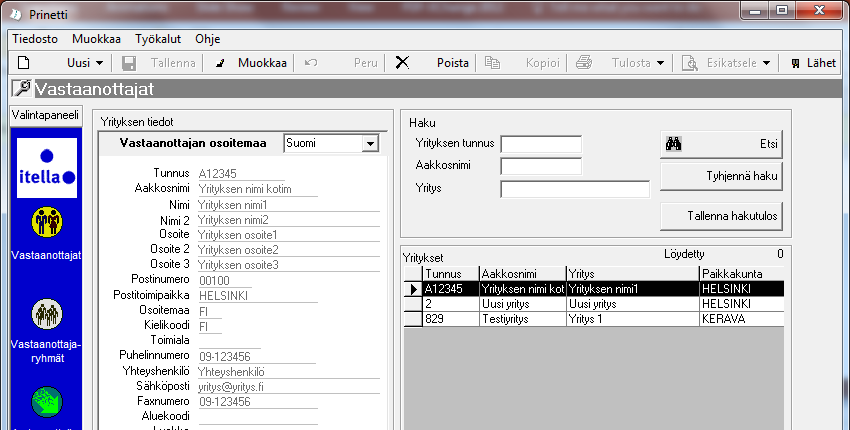Click the Postitoimipaikka field HELSINKI
Viewport: 850px width, 430px height.
tap(257, 296)
